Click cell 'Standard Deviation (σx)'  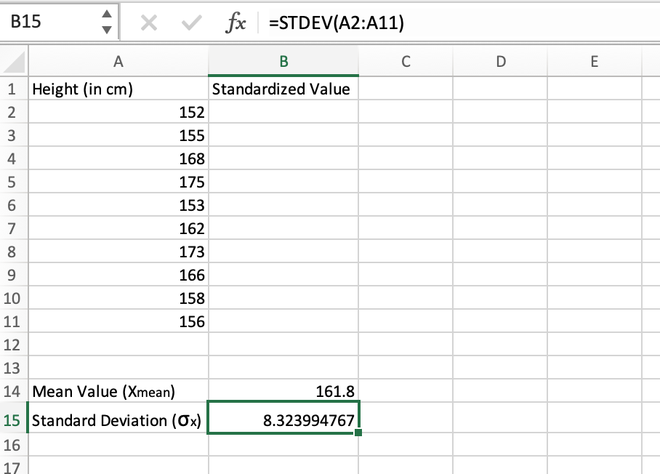pyautogui.click(x=118, y=420)
